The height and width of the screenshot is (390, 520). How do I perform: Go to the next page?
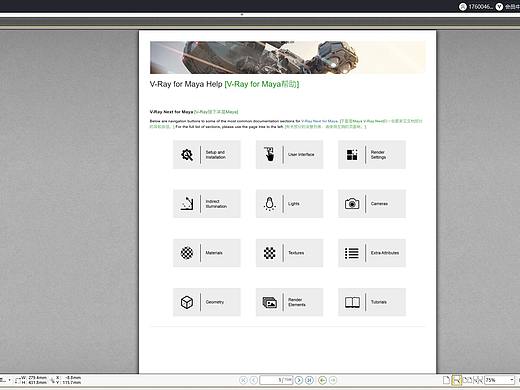299,380
